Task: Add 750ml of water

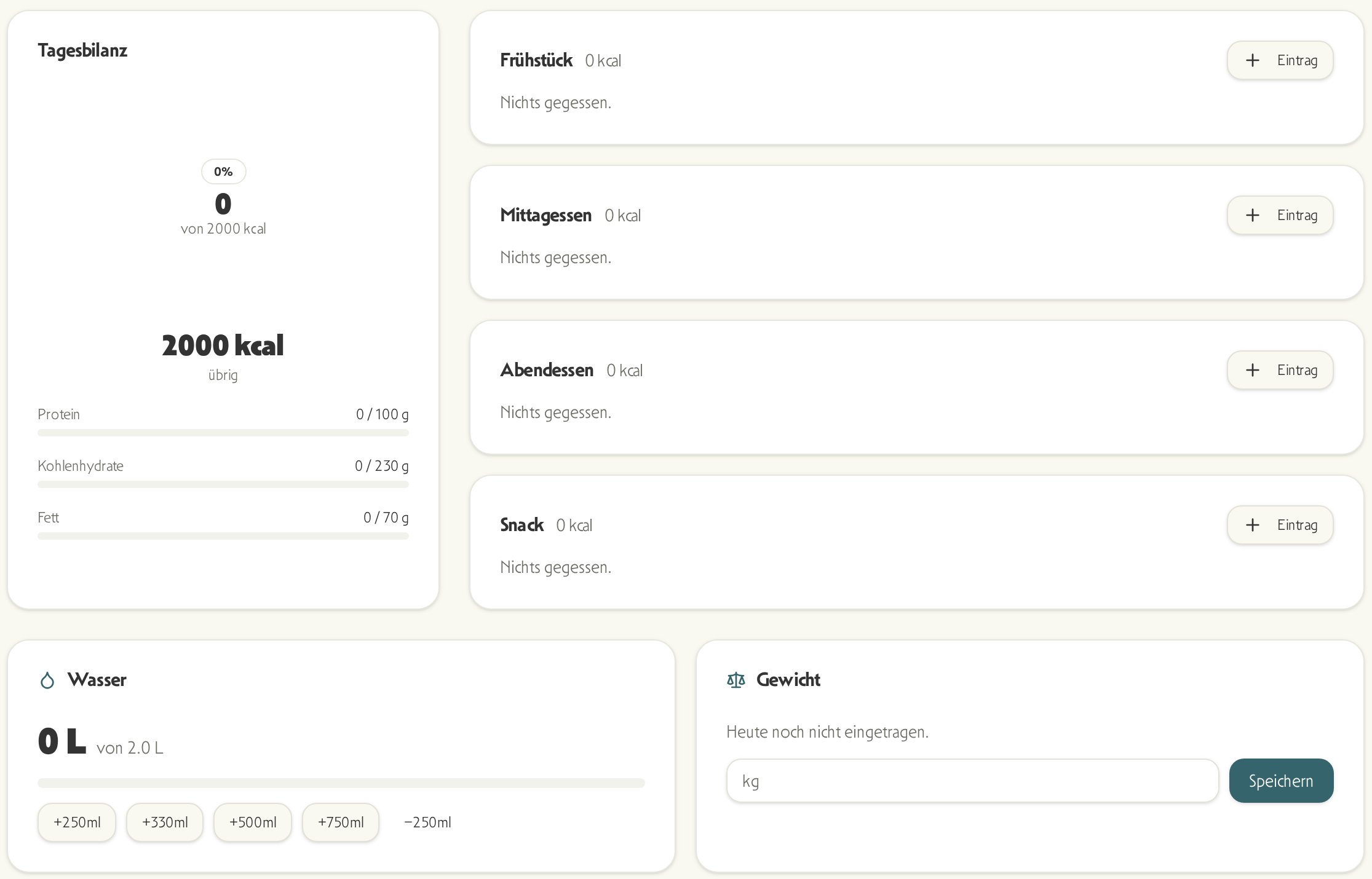Action: (x=341, y=822)
